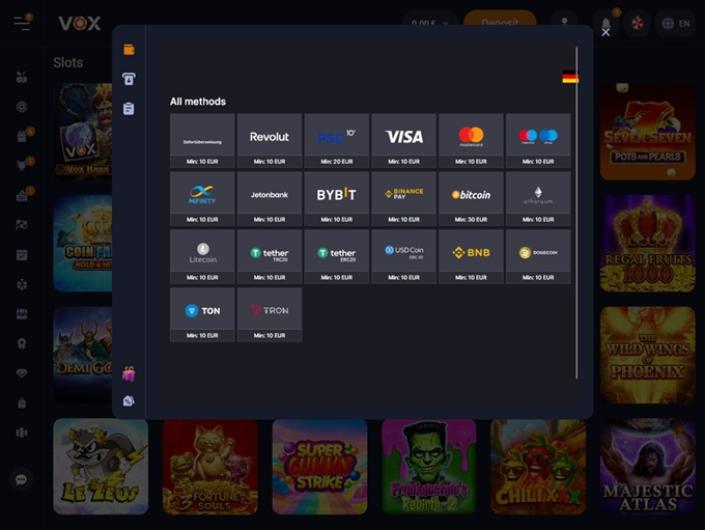Close the payment methods dialog
This screenshot has width=705, height=530.
pos(605,32)
